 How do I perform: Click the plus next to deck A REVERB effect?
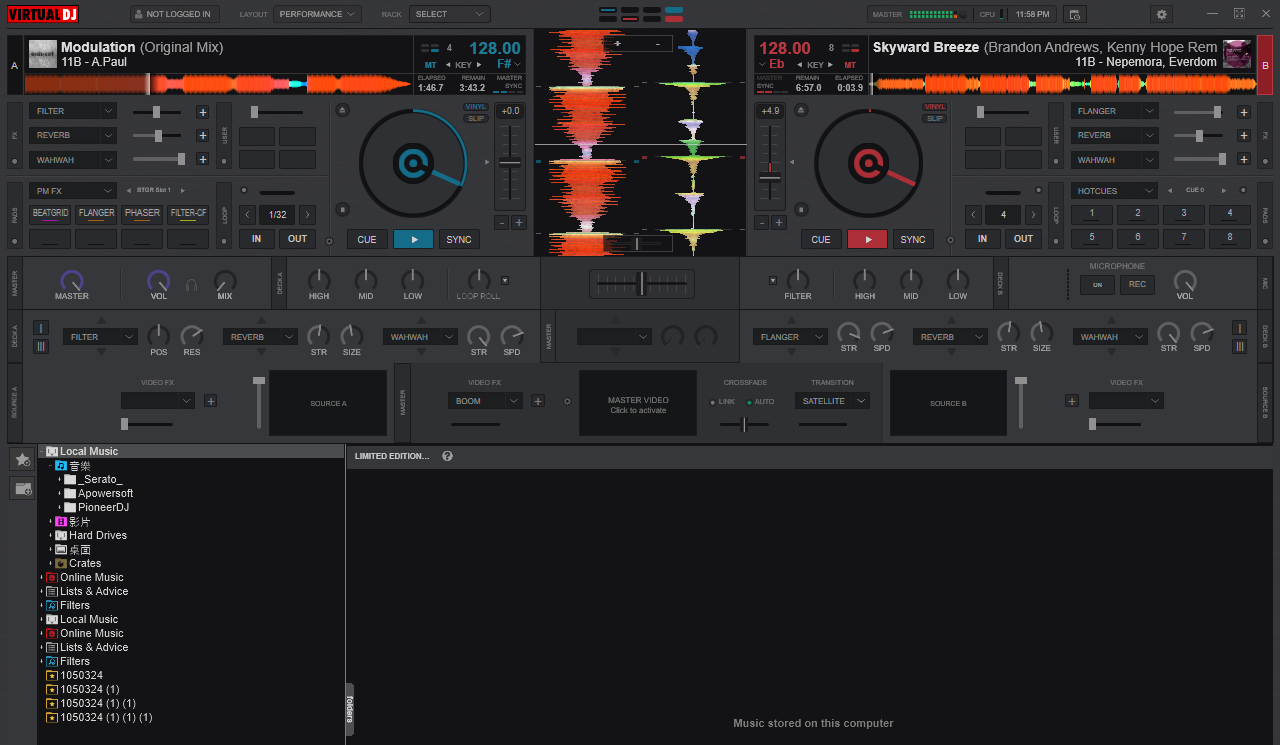point(202,135)
